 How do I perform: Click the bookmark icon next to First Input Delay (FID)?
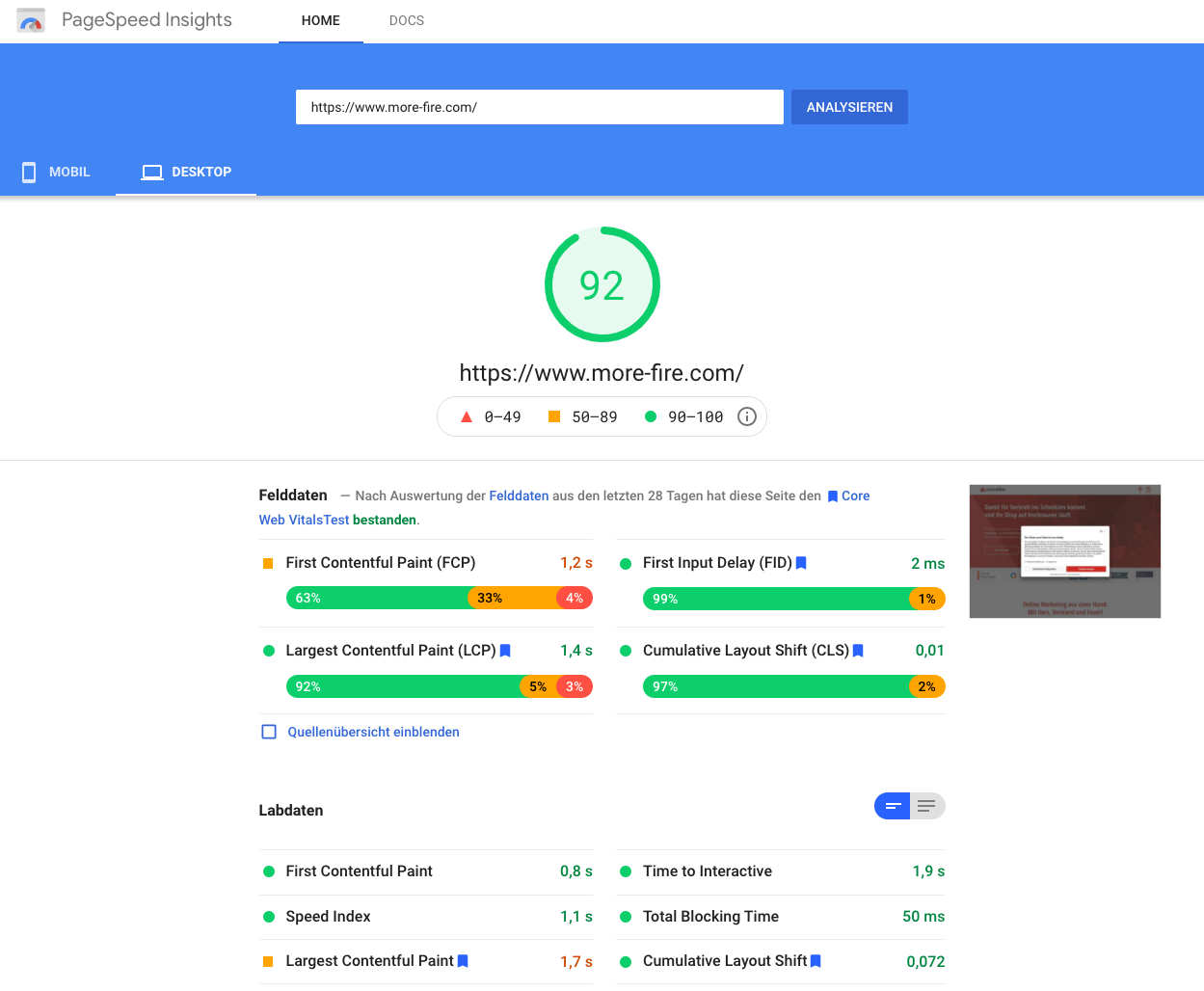pyautogui.click(x=801, y=563)
